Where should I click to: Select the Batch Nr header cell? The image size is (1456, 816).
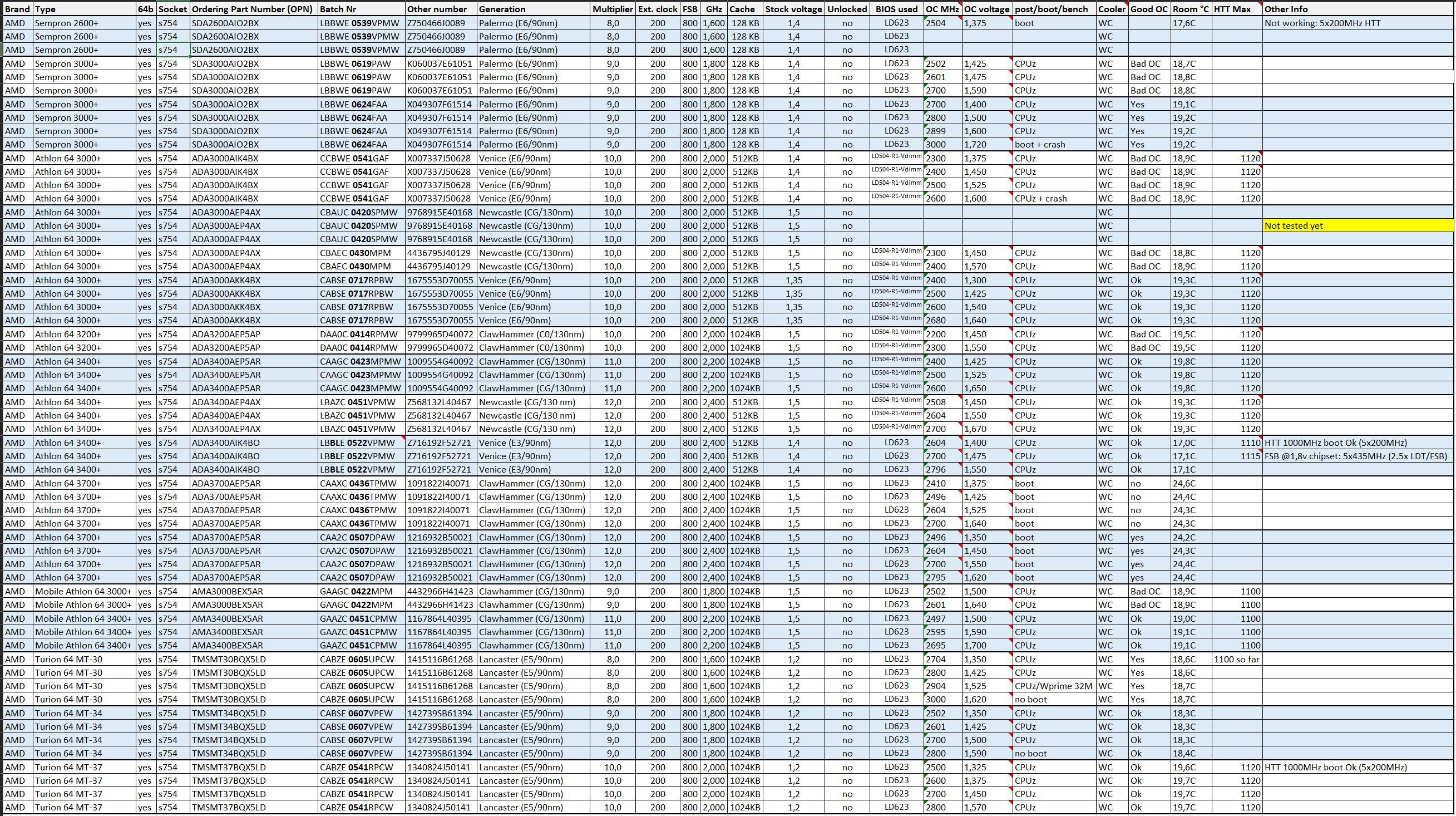(x=361, y=9)
